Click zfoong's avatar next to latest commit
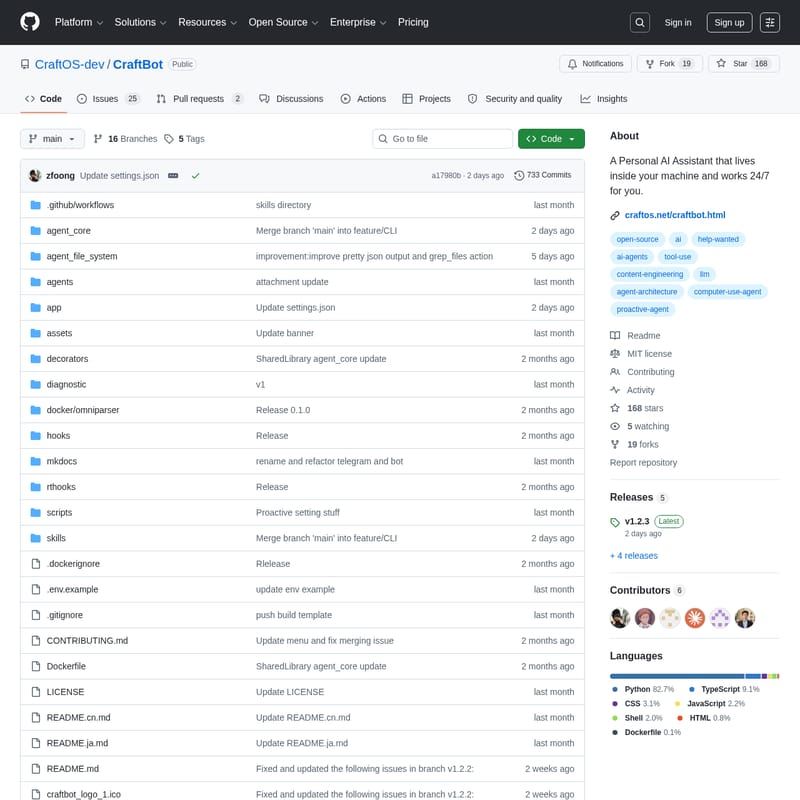Viewport: 800px width, 800px height. (x=35, y=175)
